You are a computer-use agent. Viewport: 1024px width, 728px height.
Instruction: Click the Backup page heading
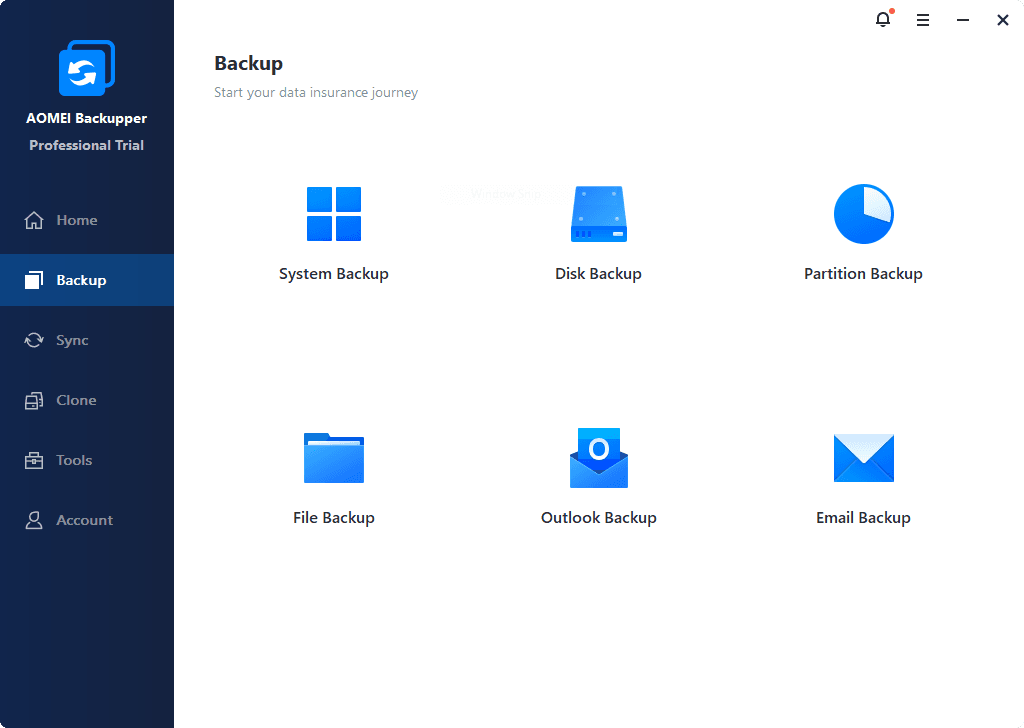(x=249, y=63)
